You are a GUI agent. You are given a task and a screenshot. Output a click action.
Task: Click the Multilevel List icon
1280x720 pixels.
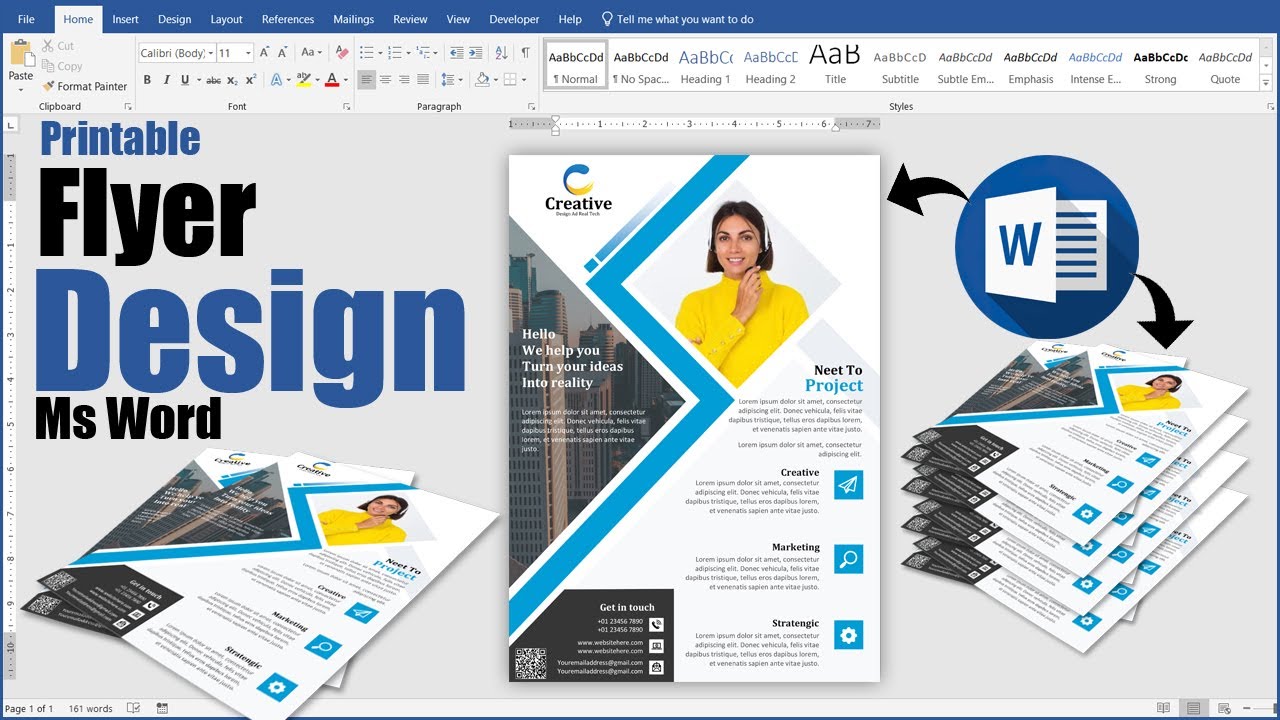click(424, 53)
